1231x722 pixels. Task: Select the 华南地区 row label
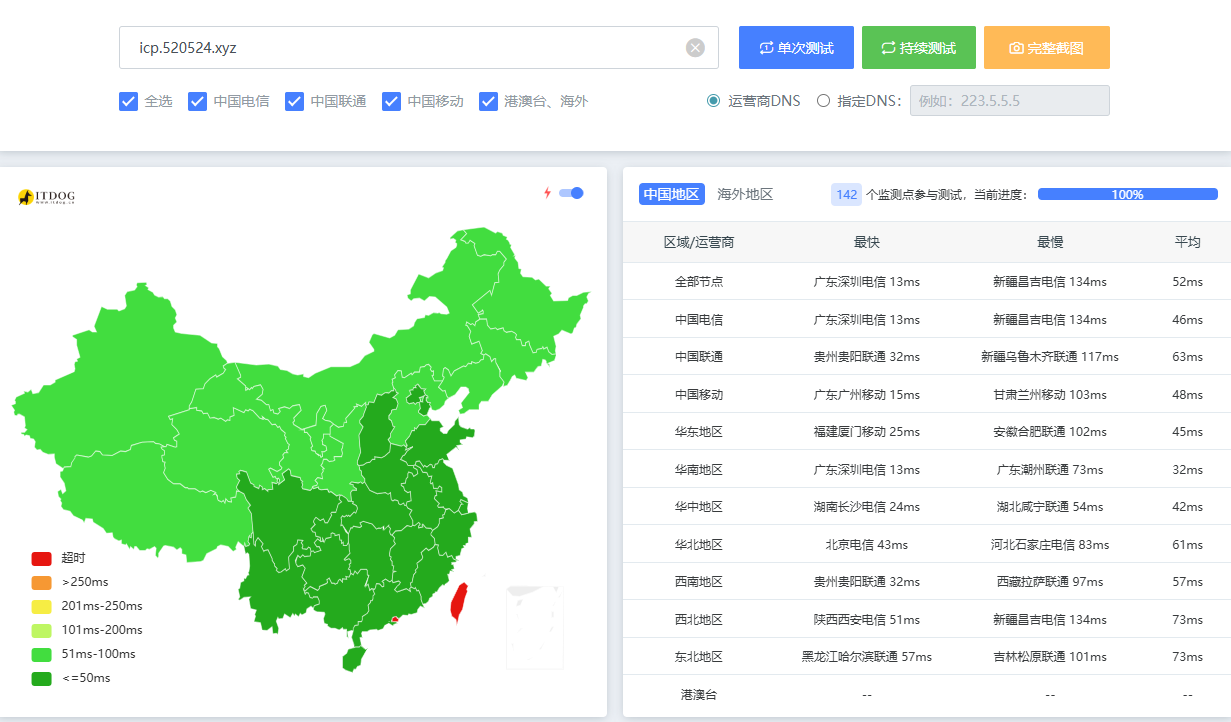coord(699,470)
